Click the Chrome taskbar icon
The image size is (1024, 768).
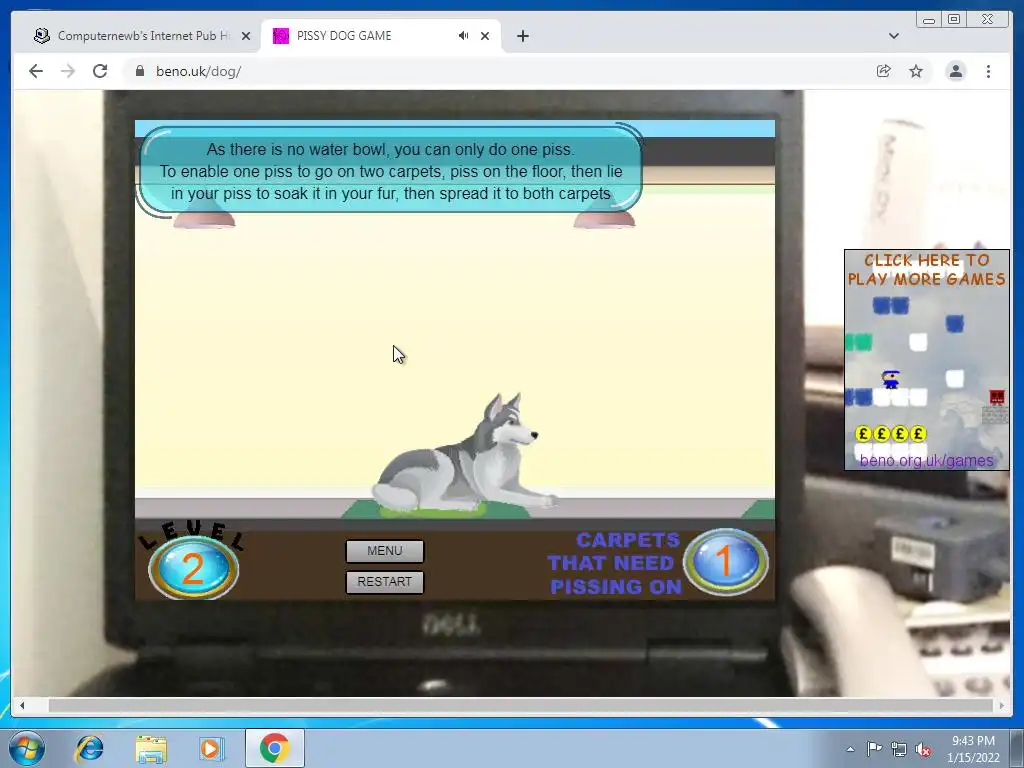274,748
